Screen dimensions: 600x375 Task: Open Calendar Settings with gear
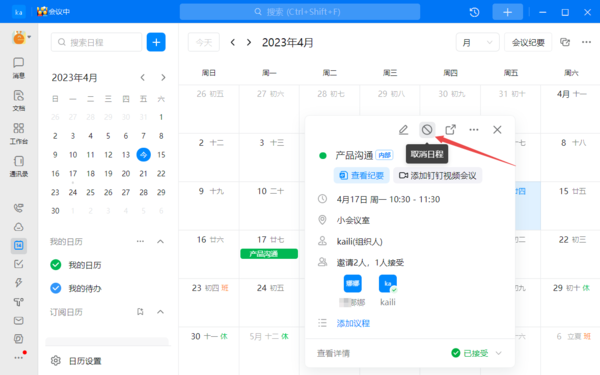(76, 360)
